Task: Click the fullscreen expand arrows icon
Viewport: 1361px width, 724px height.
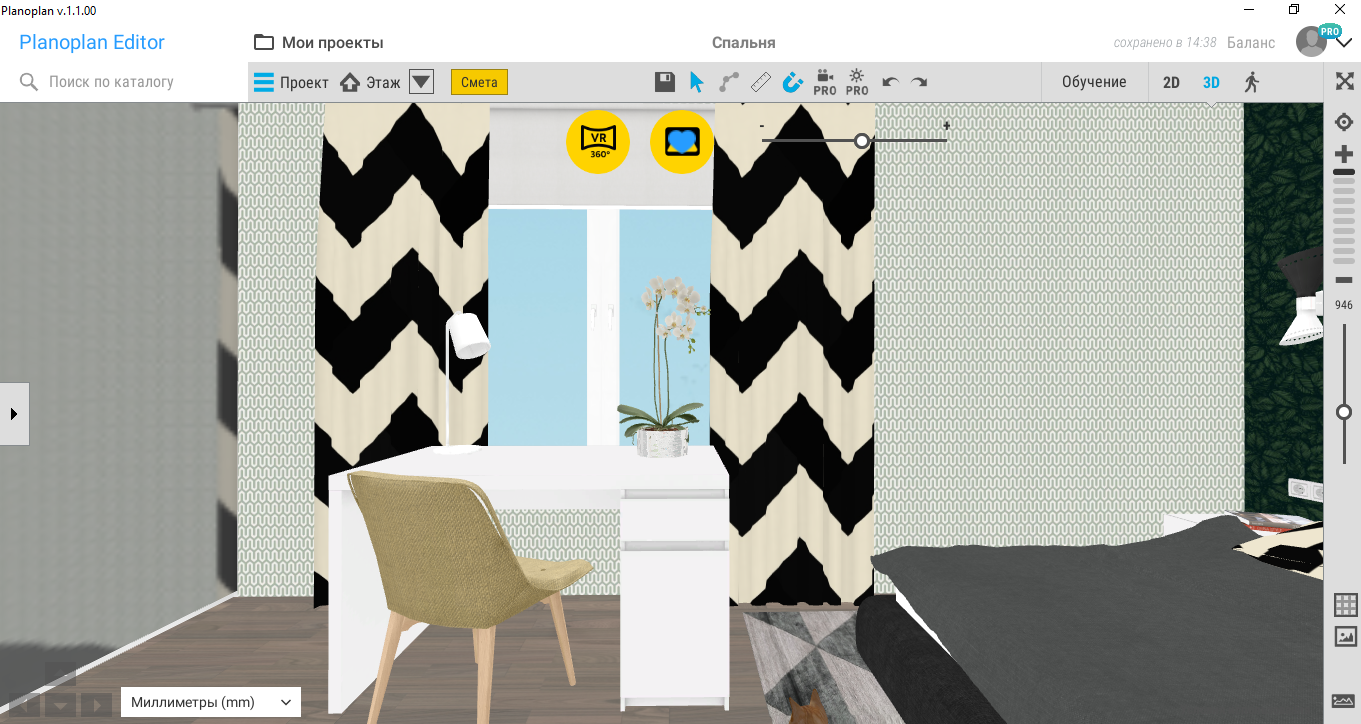Action: coord(1344,81)
